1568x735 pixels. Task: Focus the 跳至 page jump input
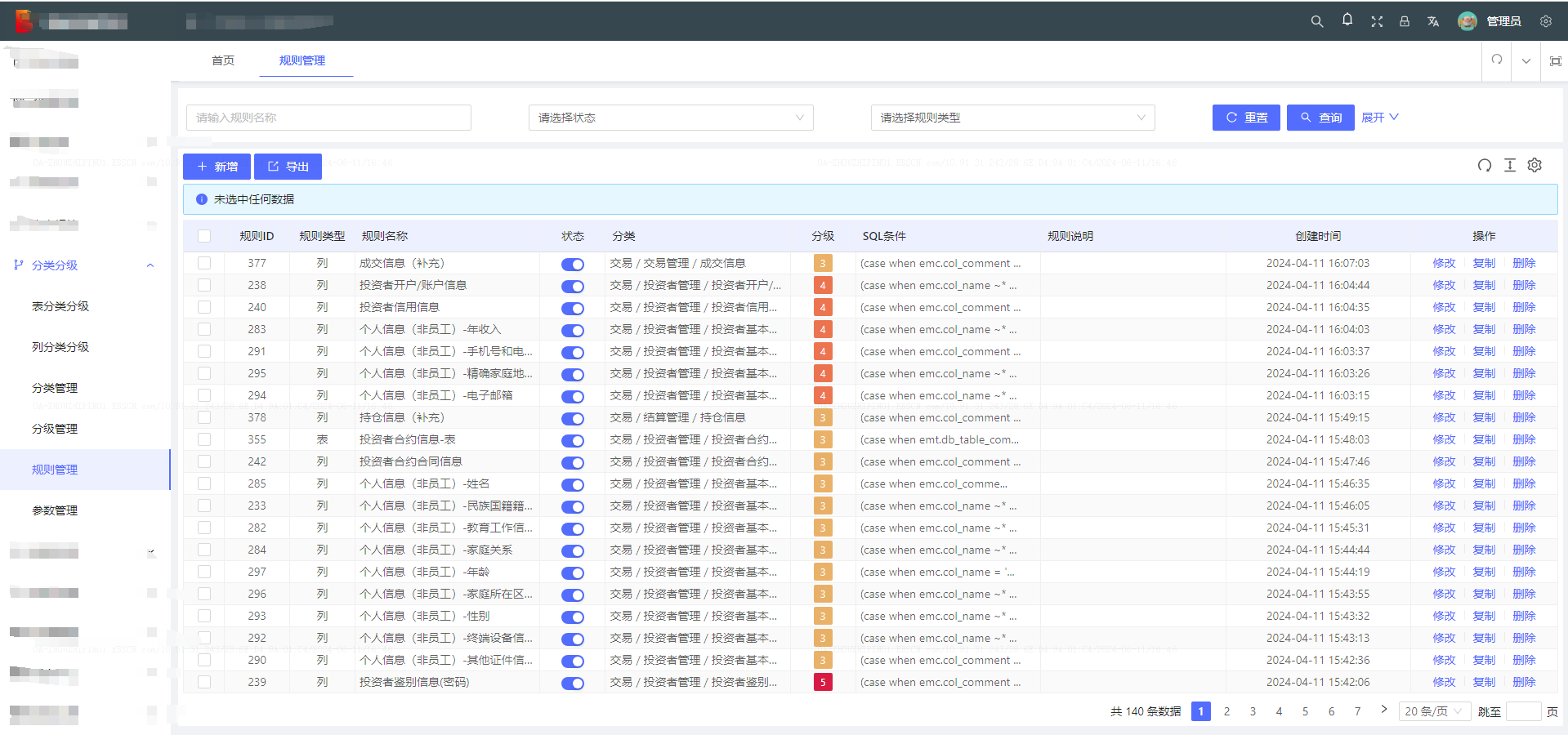[1523, 711]
